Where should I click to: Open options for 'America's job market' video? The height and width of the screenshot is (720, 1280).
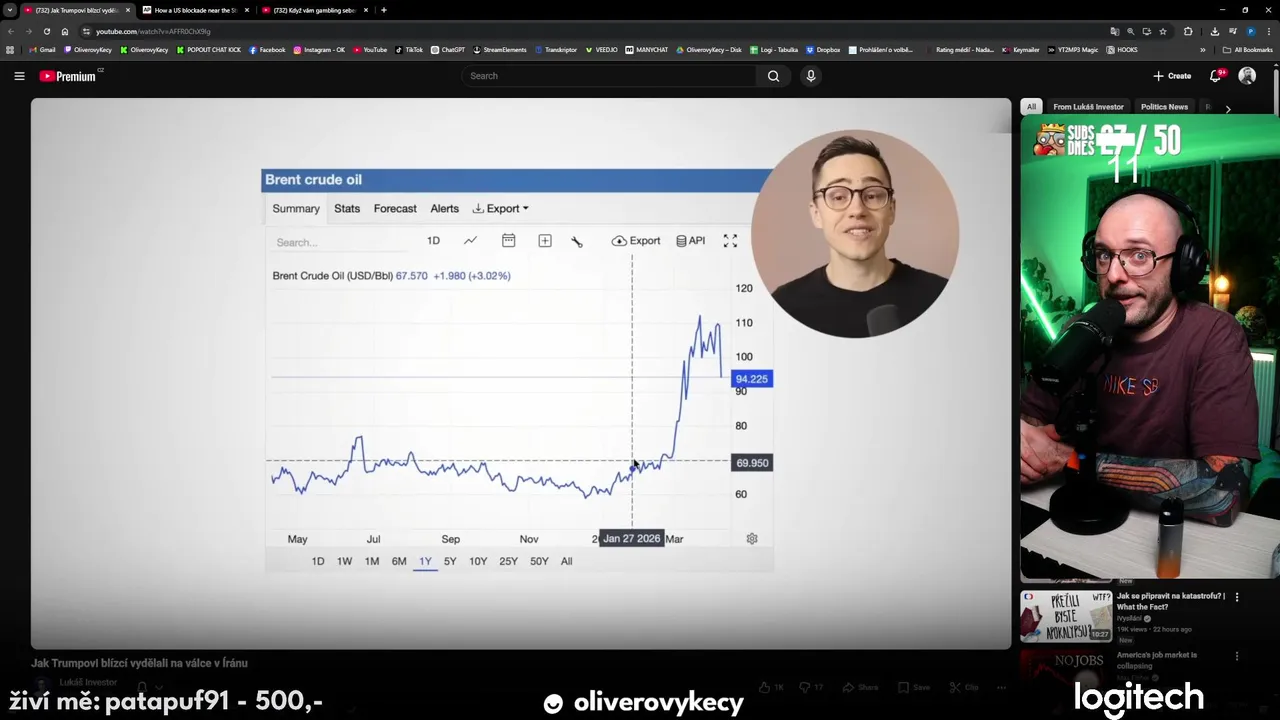tap(1237, 656)
